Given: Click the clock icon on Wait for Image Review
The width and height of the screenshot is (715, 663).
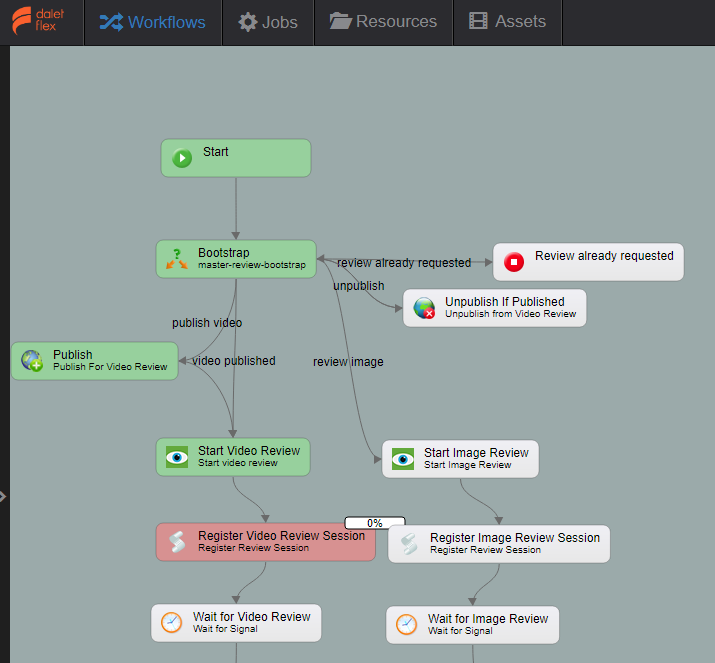Looking at the screenshot, I should [407, 624].
